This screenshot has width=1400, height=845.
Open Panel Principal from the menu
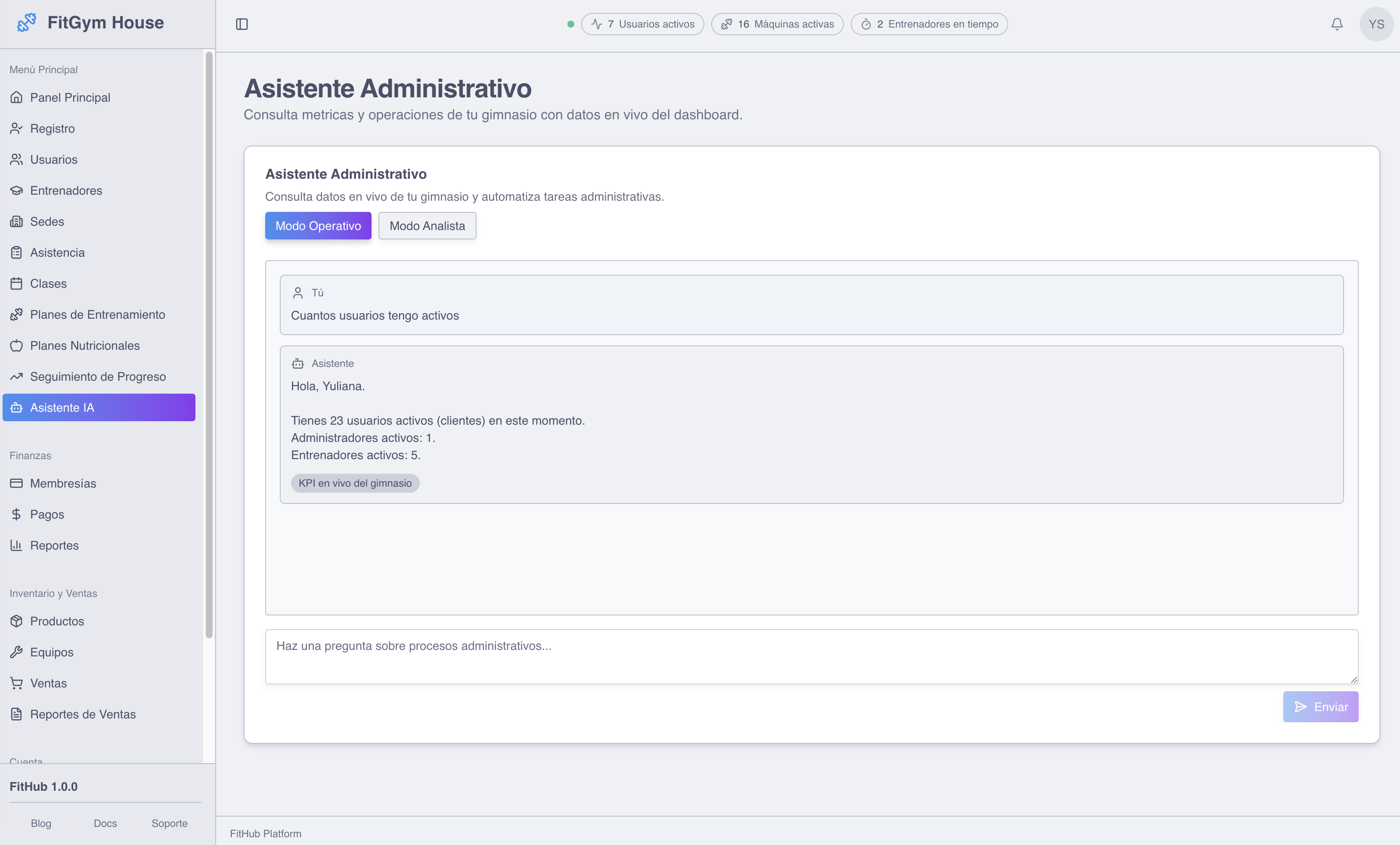70,97
